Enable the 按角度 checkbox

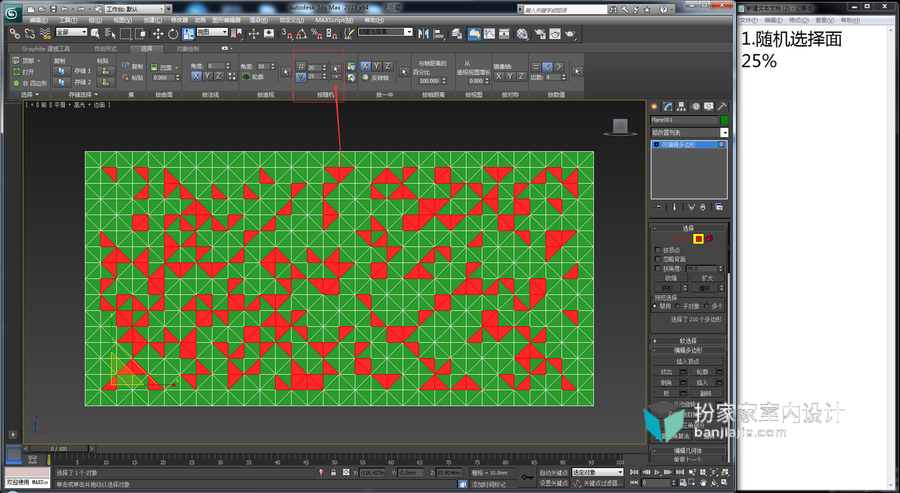pyautogui.click(x=658, y=268)
